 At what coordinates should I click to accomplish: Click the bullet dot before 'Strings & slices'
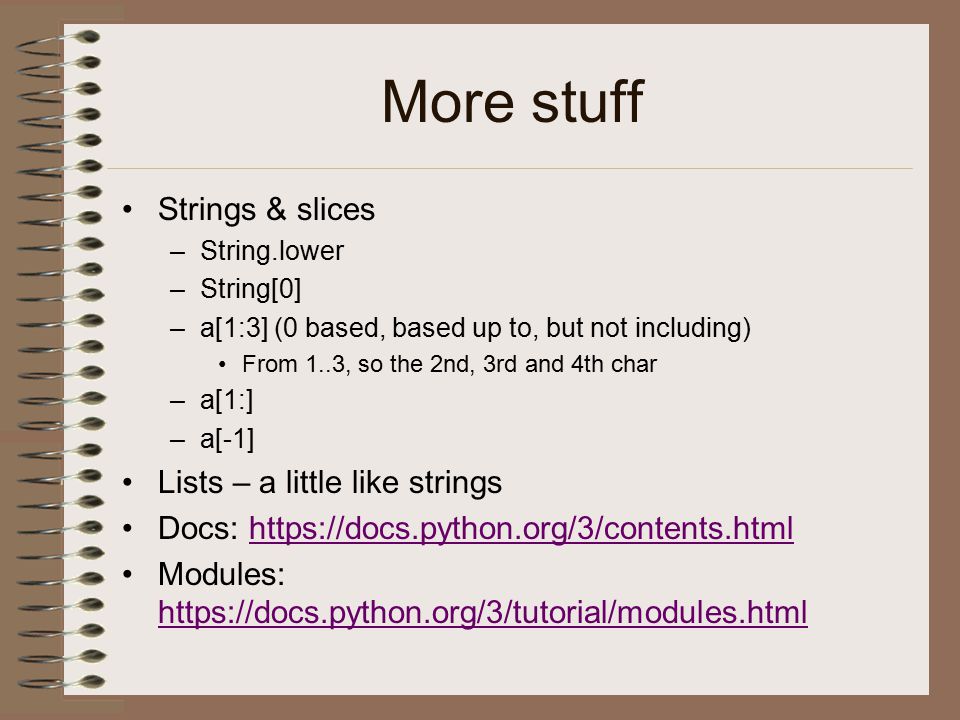pos(127,210)
